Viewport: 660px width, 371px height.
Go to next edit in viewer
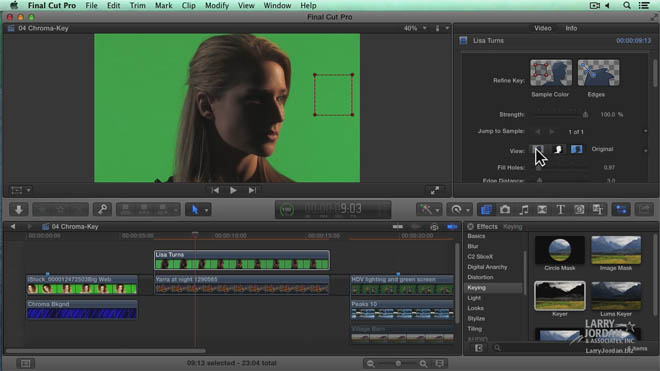[252, 190]
